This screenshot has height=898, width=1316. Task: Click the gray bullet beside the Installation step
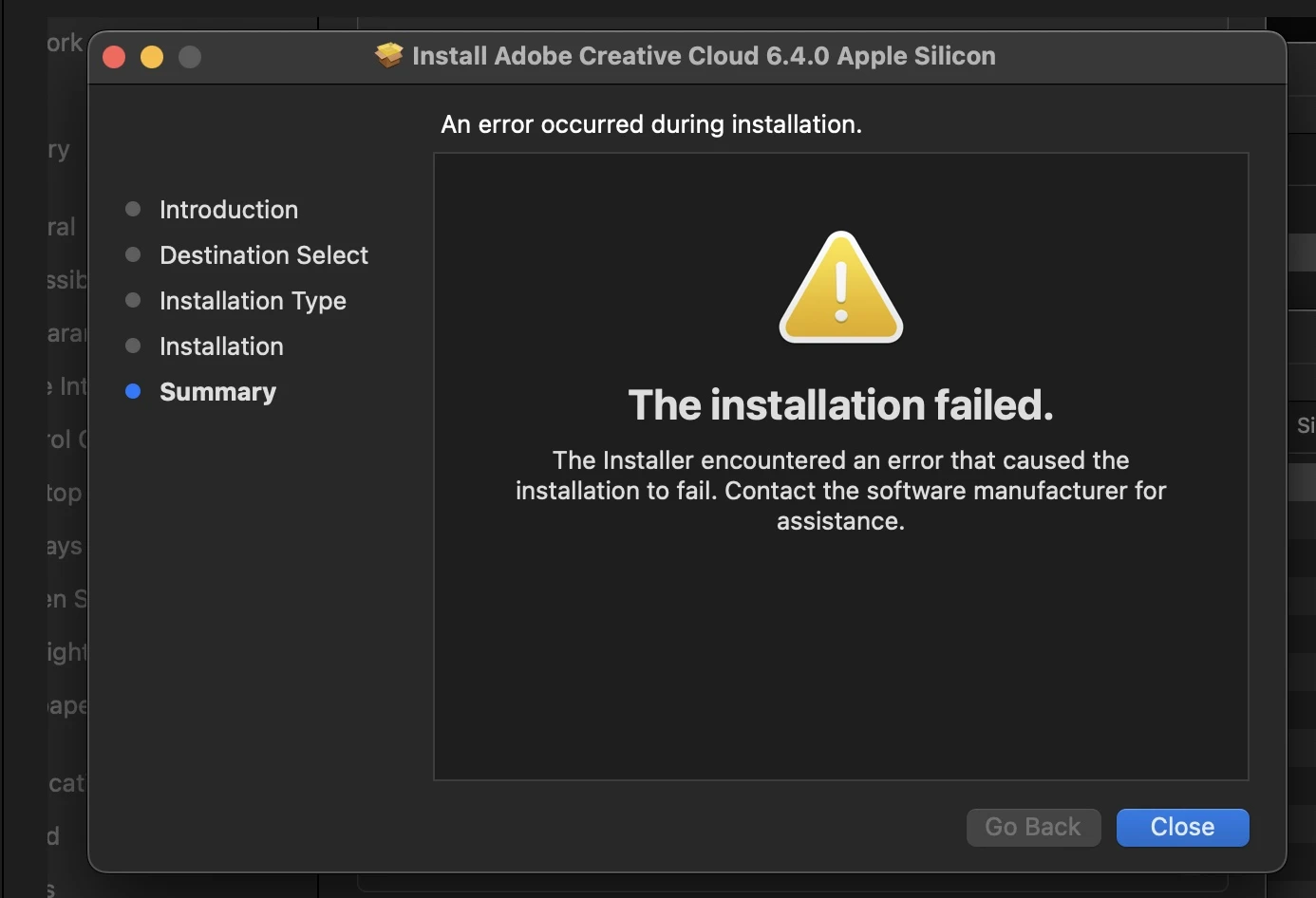133,346
